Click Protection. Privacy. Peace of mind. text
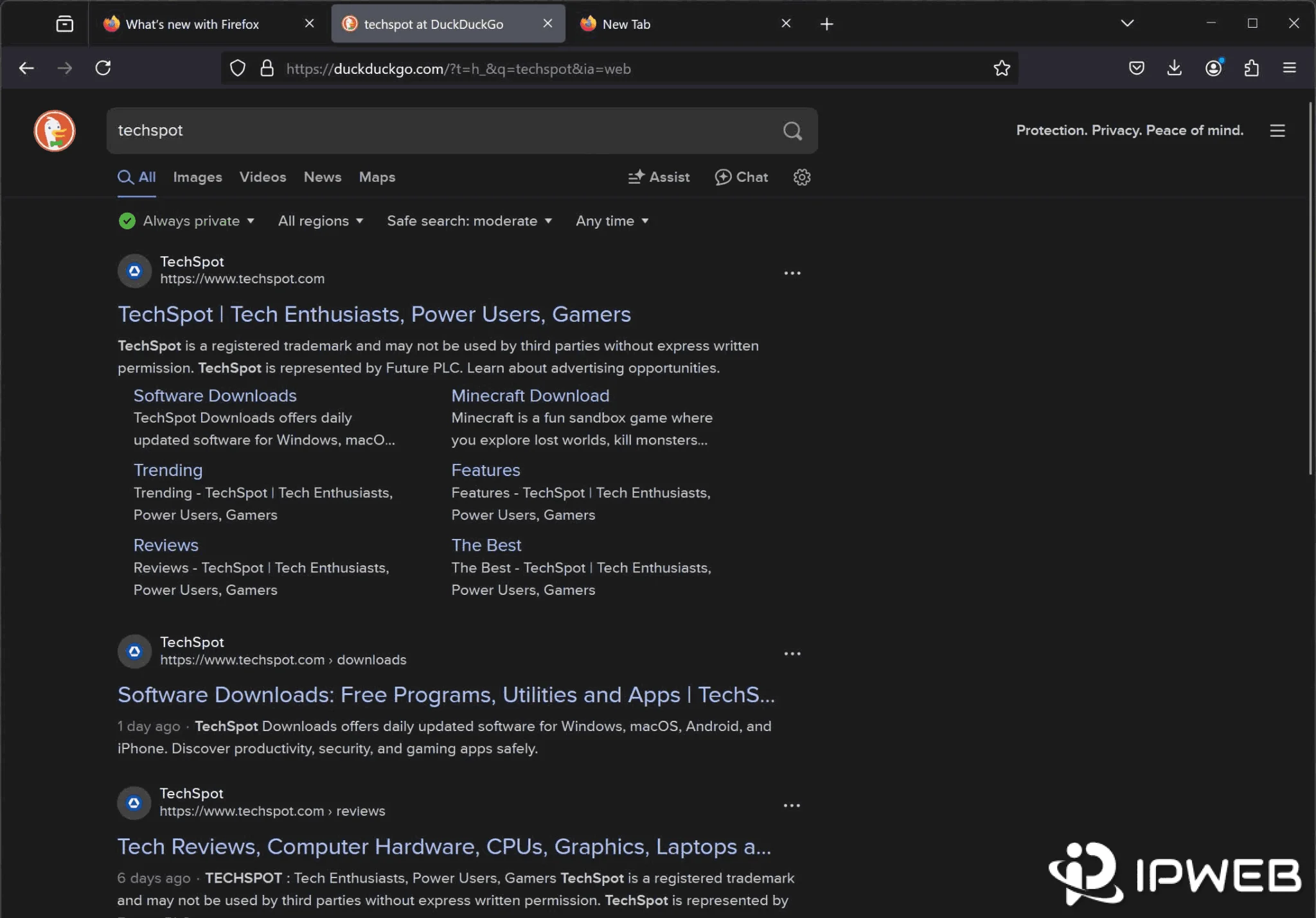The height and width of the screenshot is (918, 1316). [1130, 130]
